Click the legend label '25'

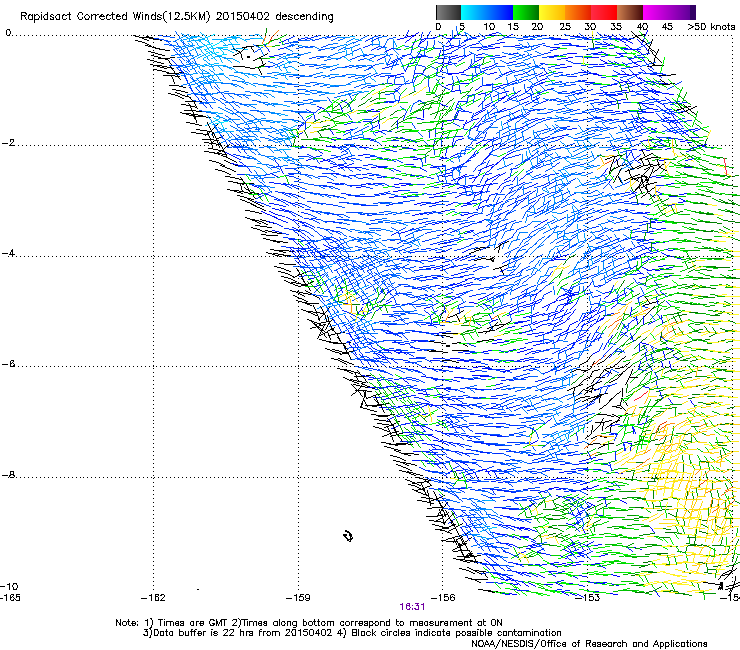[x=564, y=27]
